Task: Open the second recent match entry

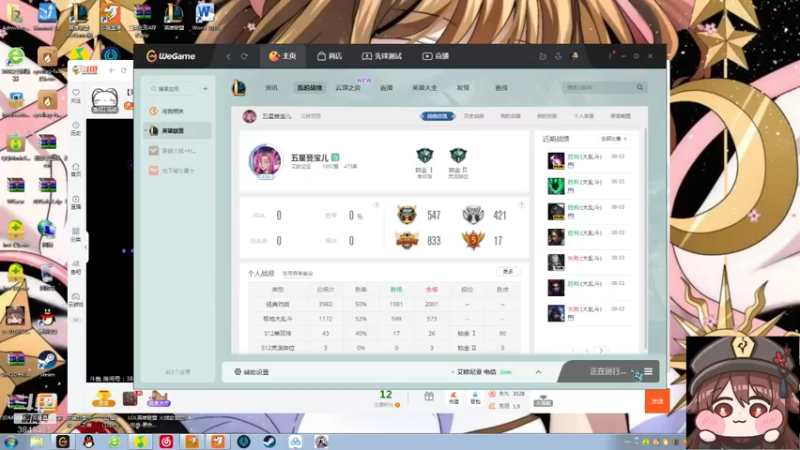Action: (x=587, y=186)
